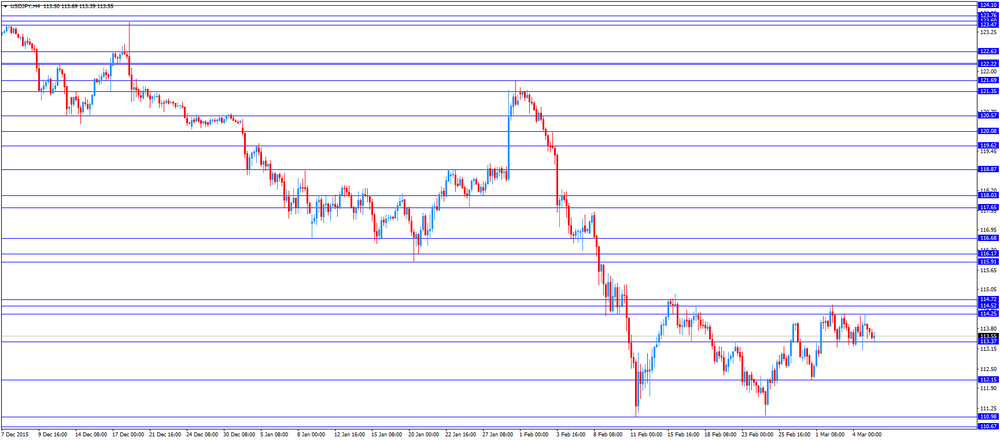Click the 17 Dec 00:00 time label
1000x441 pixels.
(x=126, y=435)
